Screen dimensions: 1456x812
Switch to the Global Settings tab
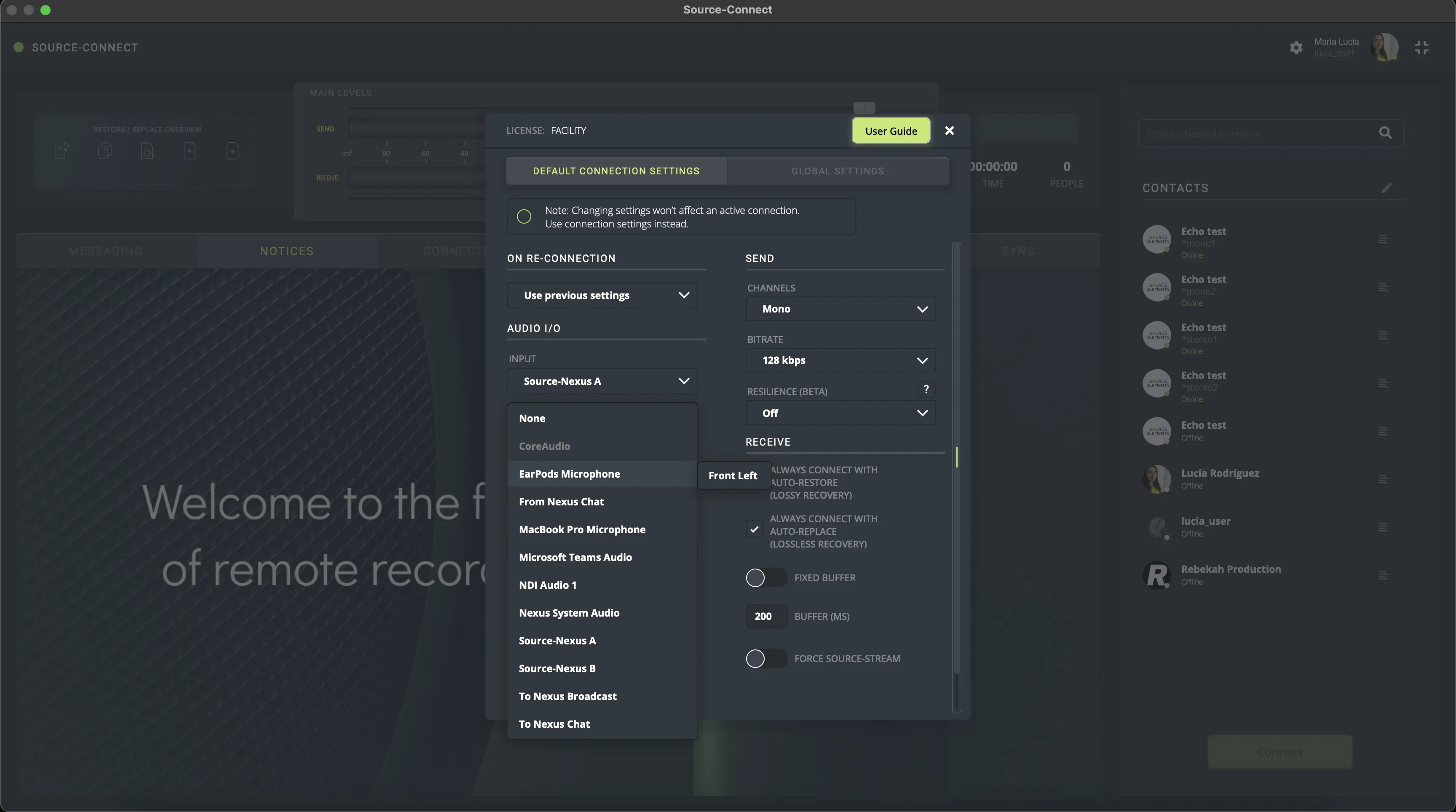click(838, 171)
